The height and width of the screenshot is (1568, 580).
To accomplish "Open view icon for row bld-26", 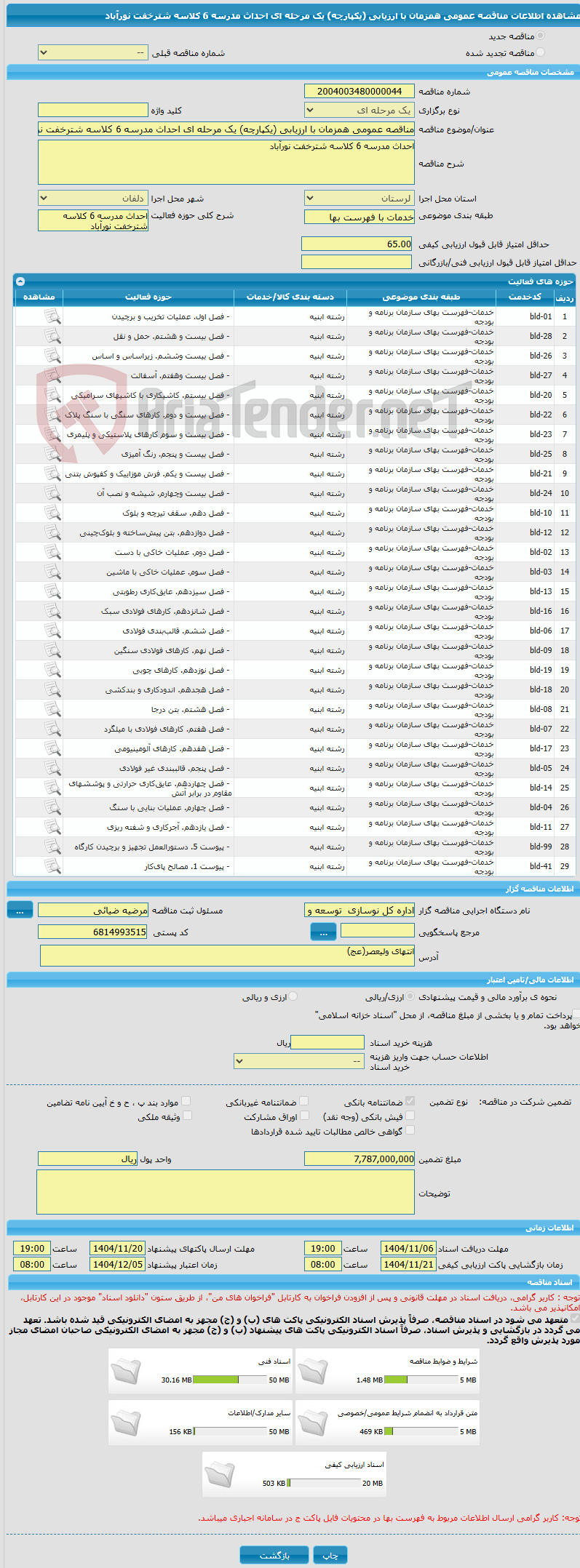I will coord(52,356).
